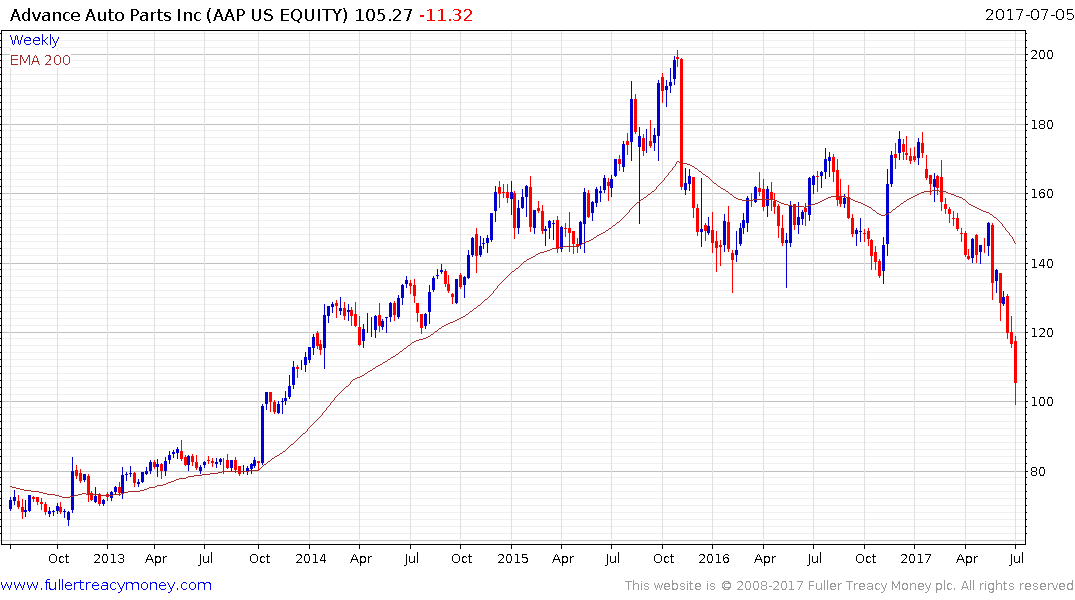Click the 80 price axis label

pyautogui.click(x=1038, y=472)
